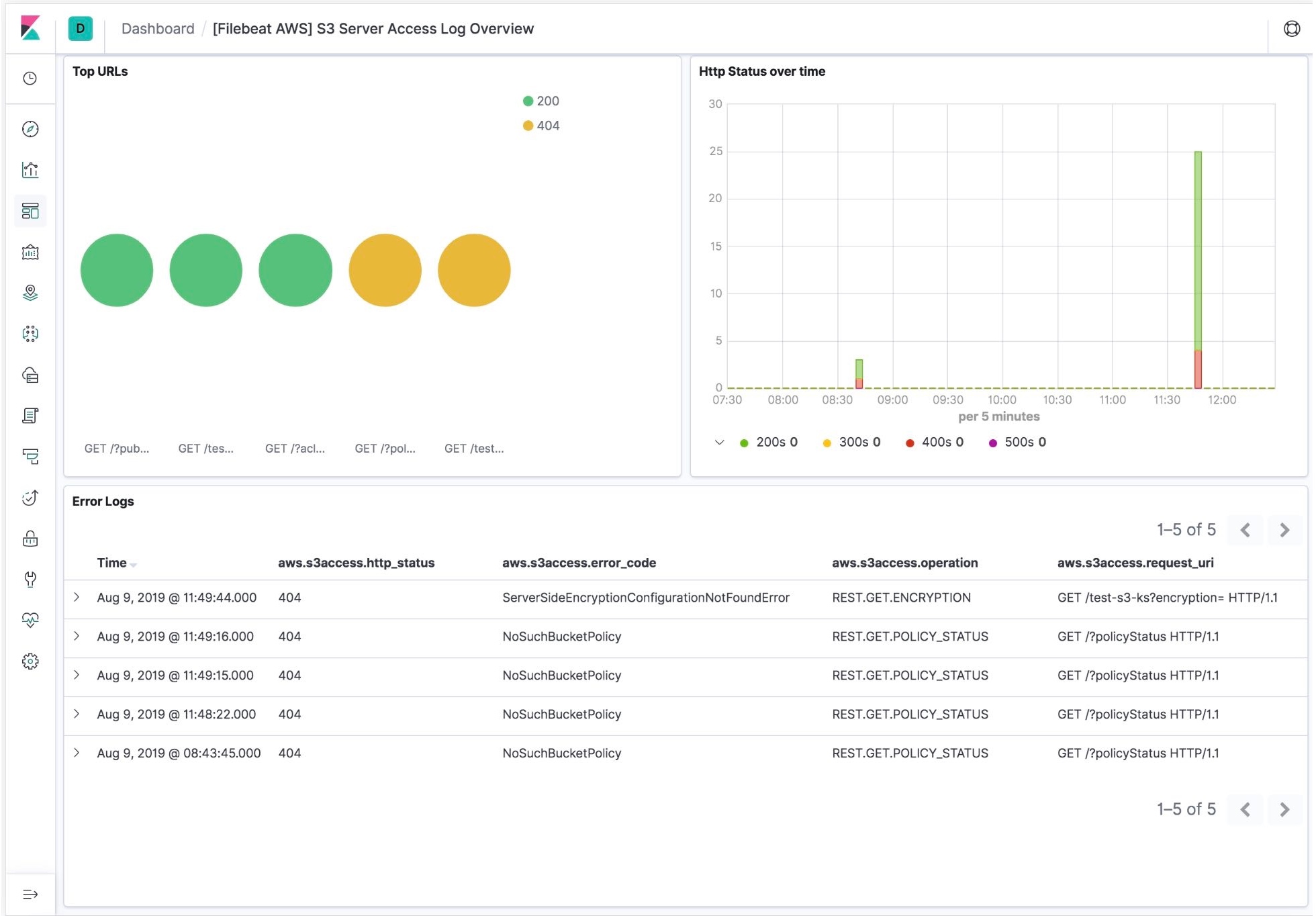Select the GET /?acl... green bubble
This screenshot has height=916, width=1316.
(x=295, y=270)
